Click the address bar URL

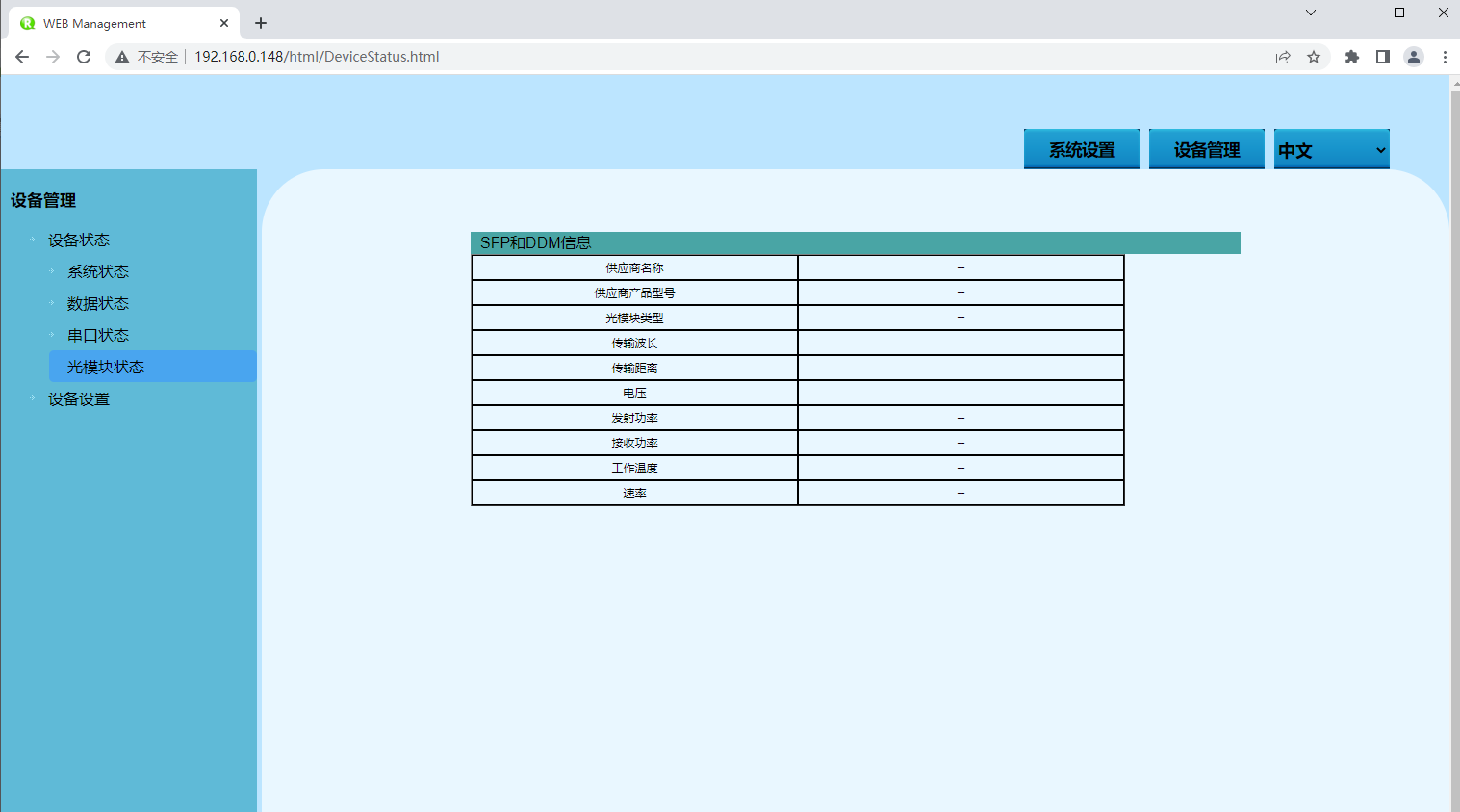click(317, 57)
